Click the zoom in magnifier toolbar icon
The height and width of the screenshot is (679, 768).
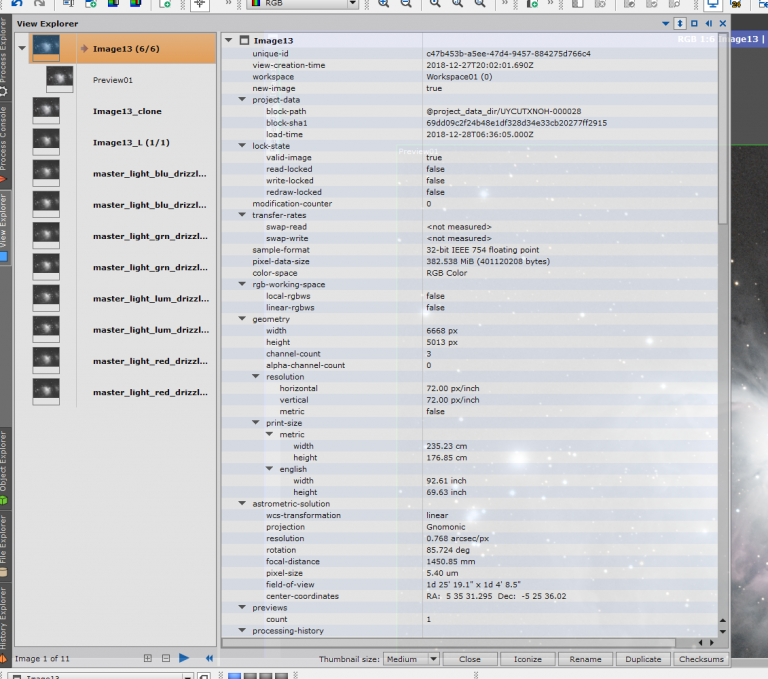[x=383, y=5]
